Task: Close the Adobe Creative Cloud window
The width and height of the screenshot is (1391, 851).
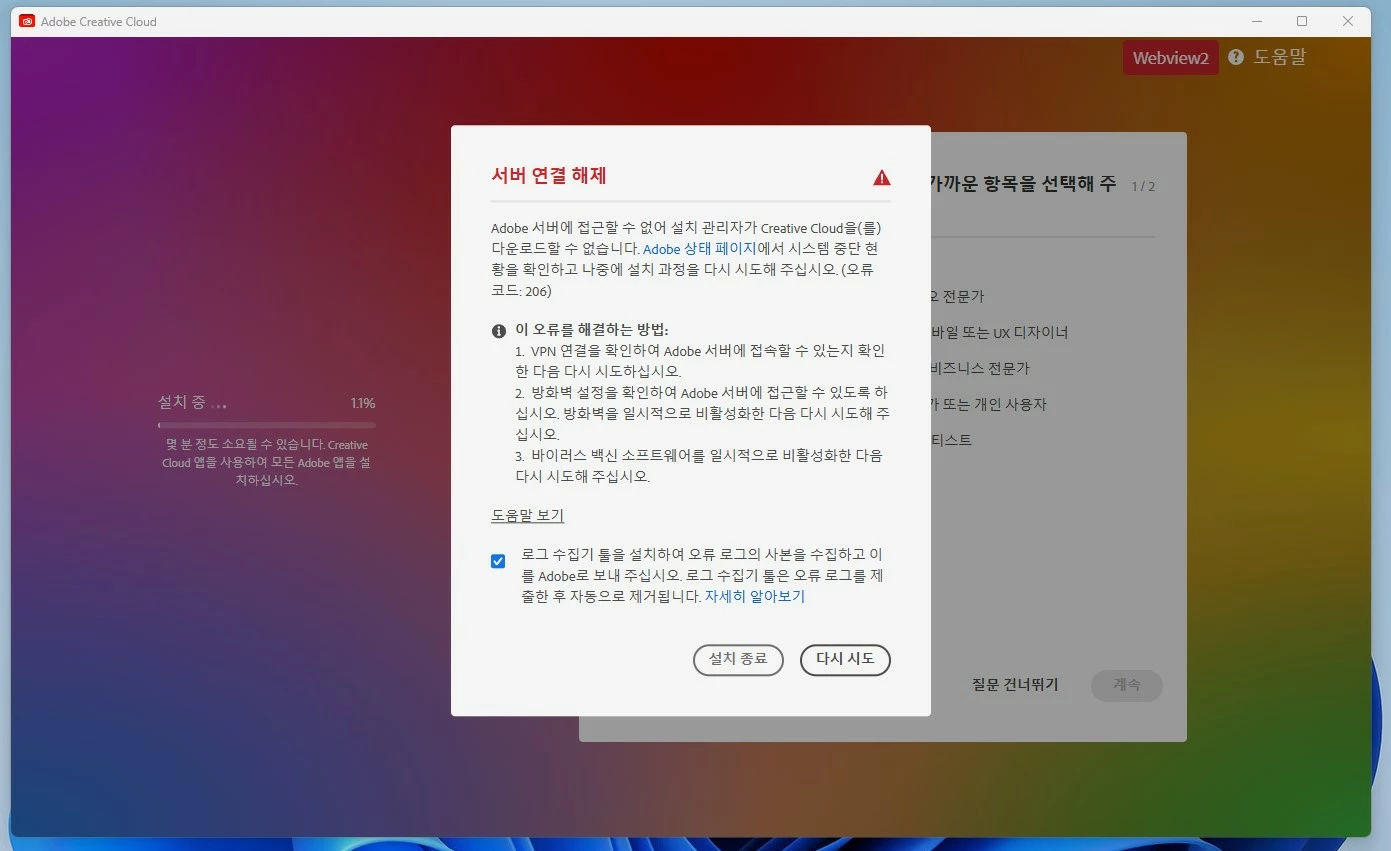Action: (x=1348, y=21)
